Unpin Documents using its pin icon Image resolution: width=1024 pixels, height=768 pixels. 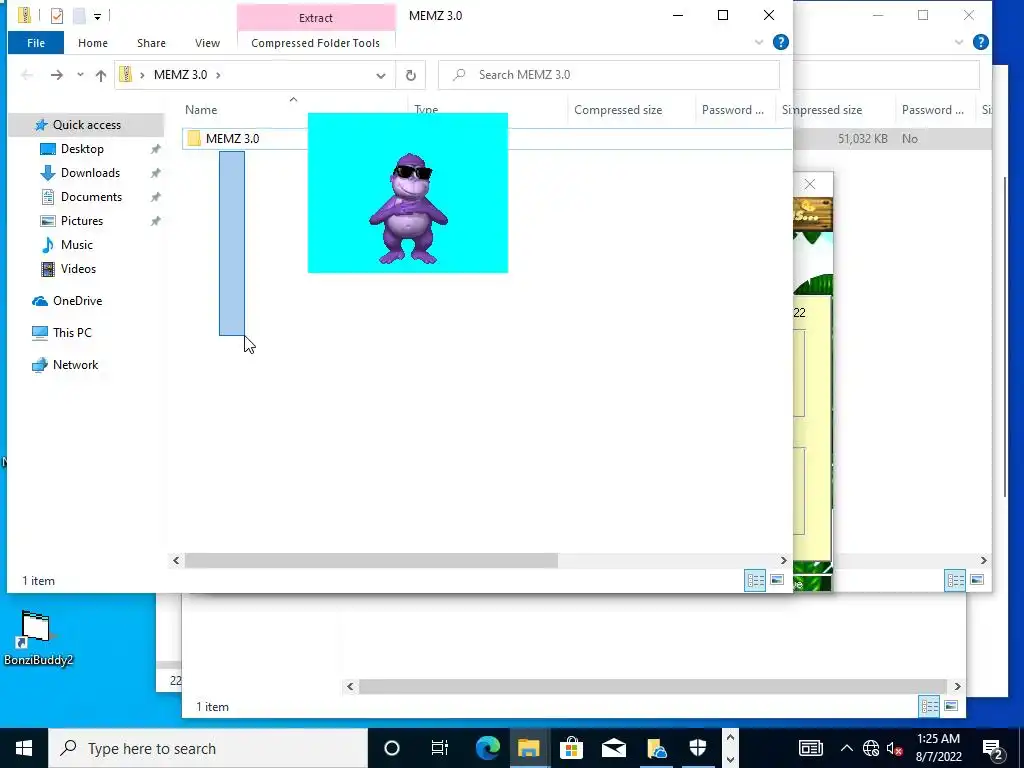click(x=155, y=197)
